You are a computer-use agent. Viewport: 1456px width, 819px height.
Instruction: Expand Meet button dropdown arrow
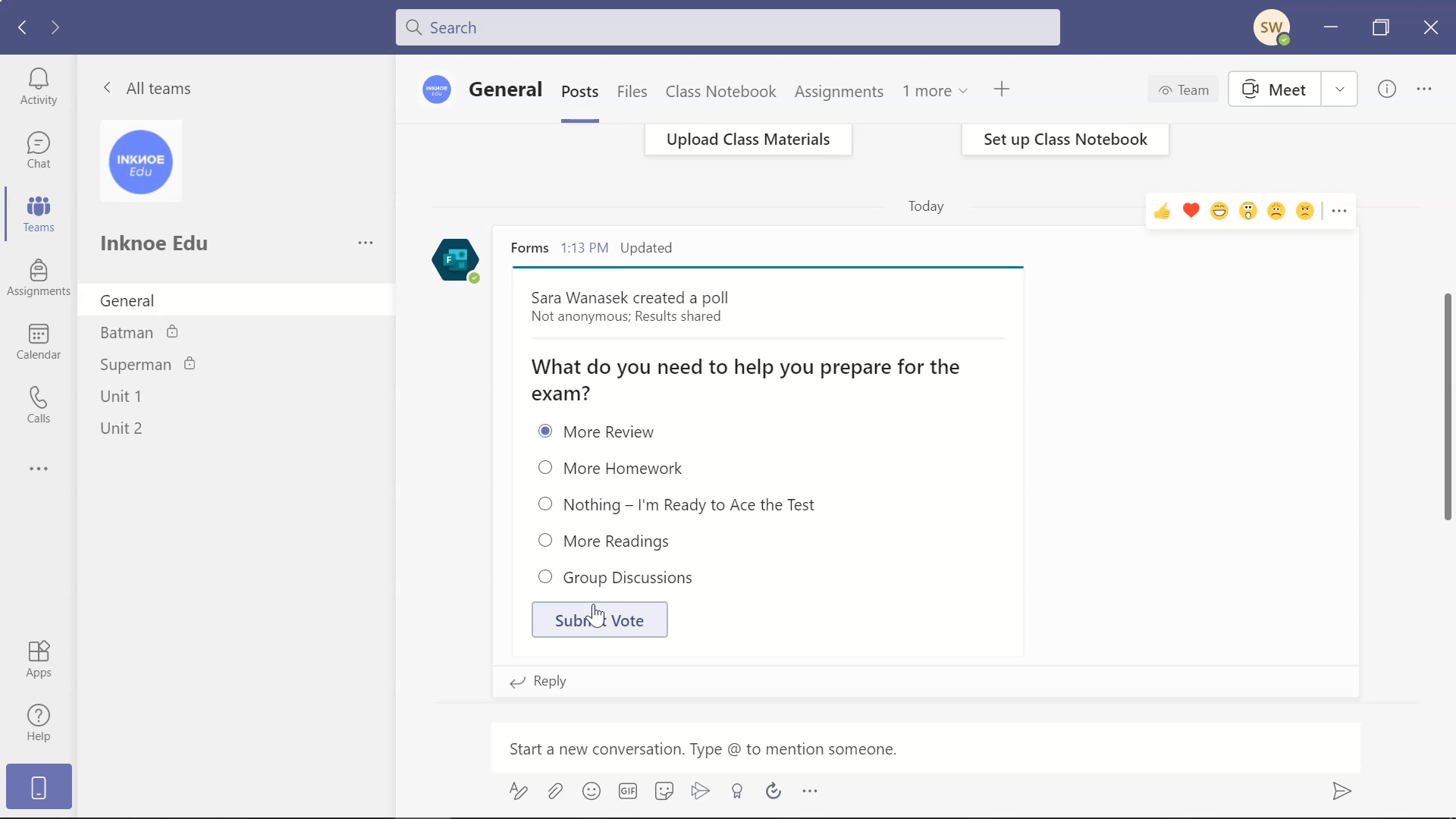click(x=1340, y=90)
